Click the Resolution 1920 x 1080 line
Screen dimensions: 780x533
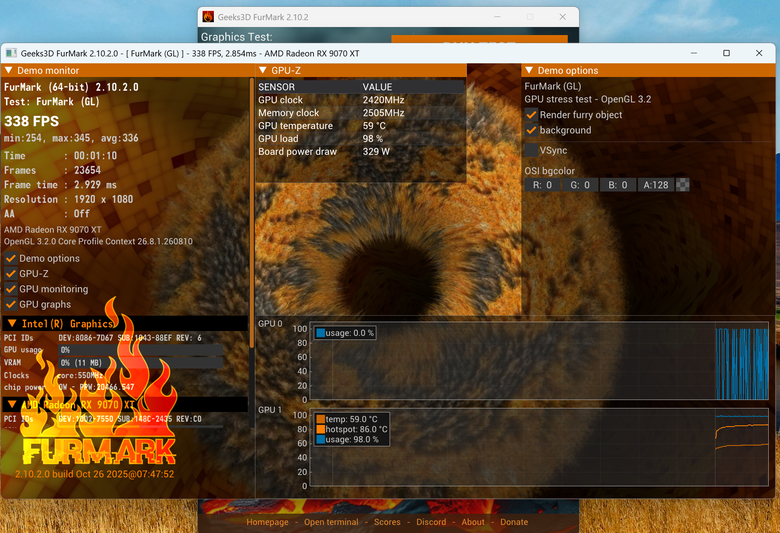tap(69, 199)
